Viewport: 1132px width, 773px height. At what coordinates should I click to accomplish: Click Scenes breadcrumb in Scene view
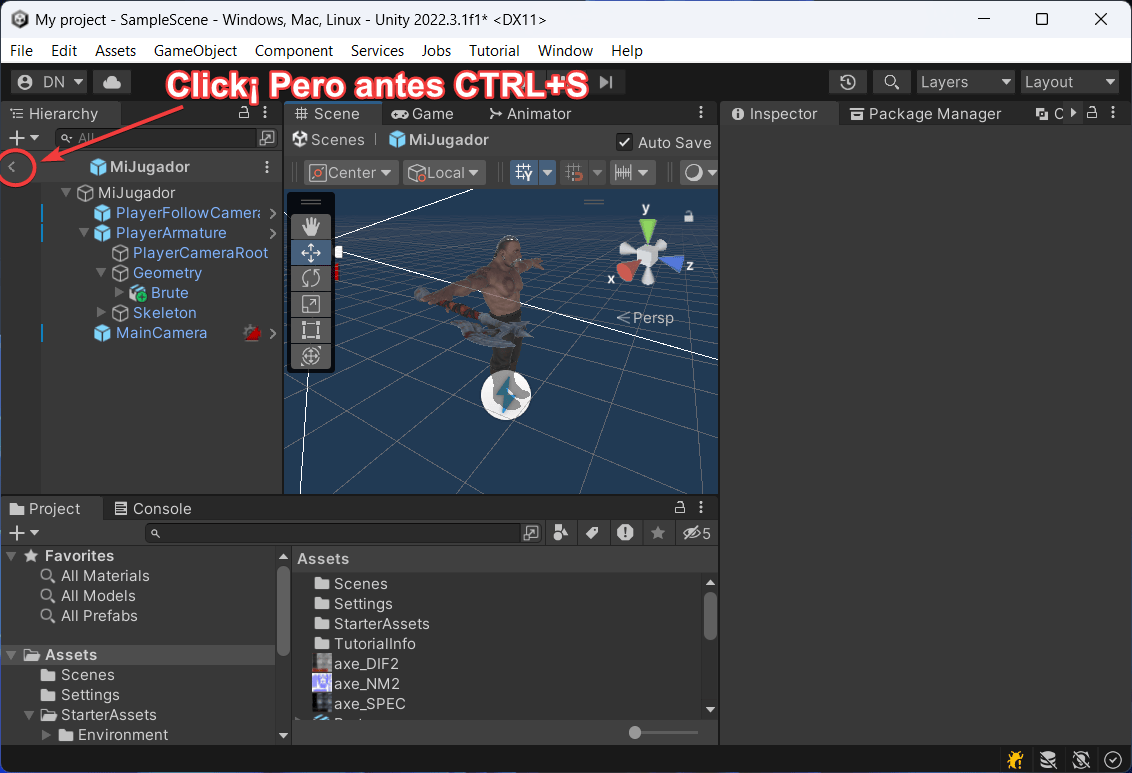328,139
